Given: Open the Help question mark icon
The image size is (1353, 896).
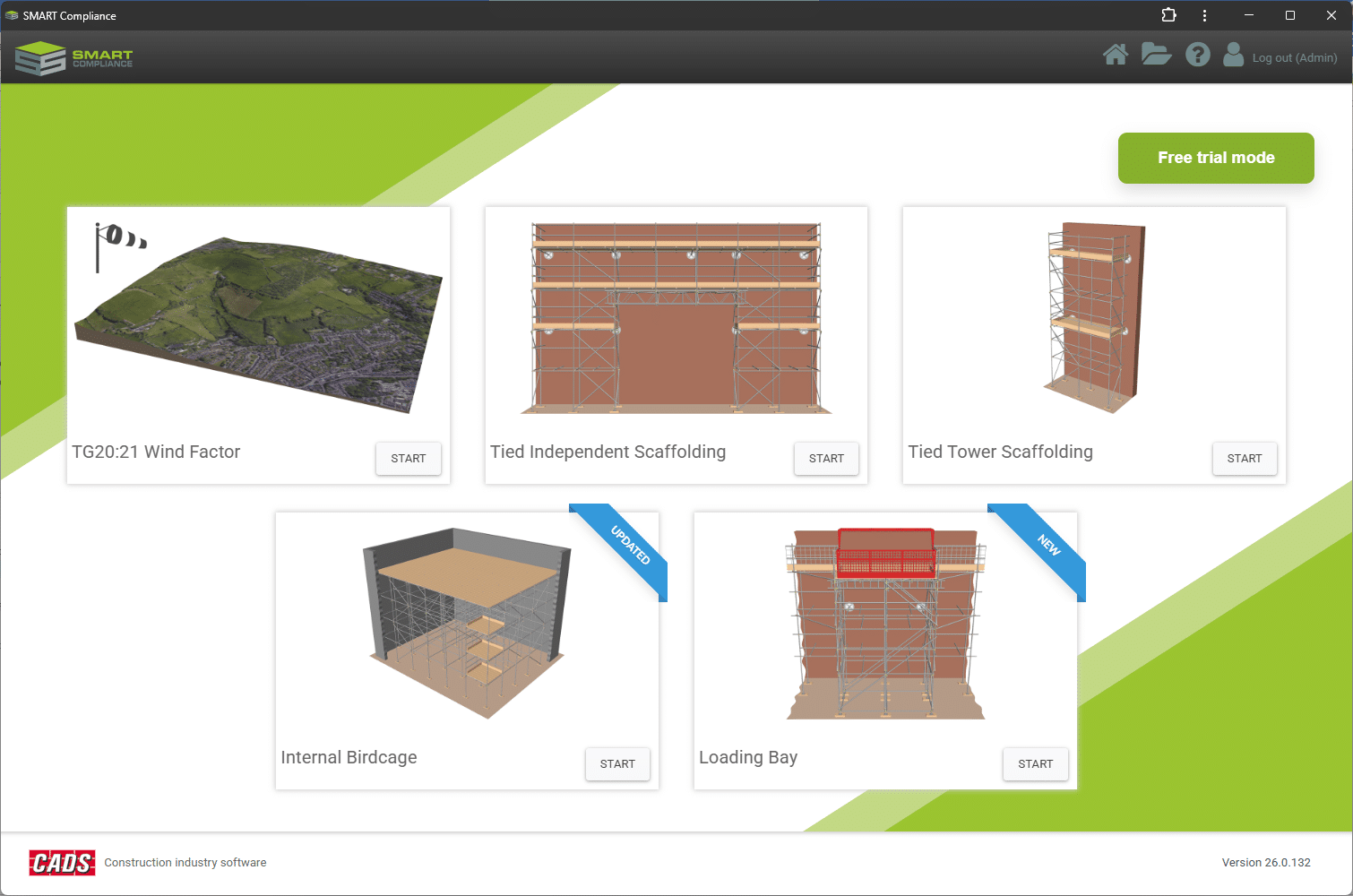Looking at the screenshot, I should click(1197, 56).
